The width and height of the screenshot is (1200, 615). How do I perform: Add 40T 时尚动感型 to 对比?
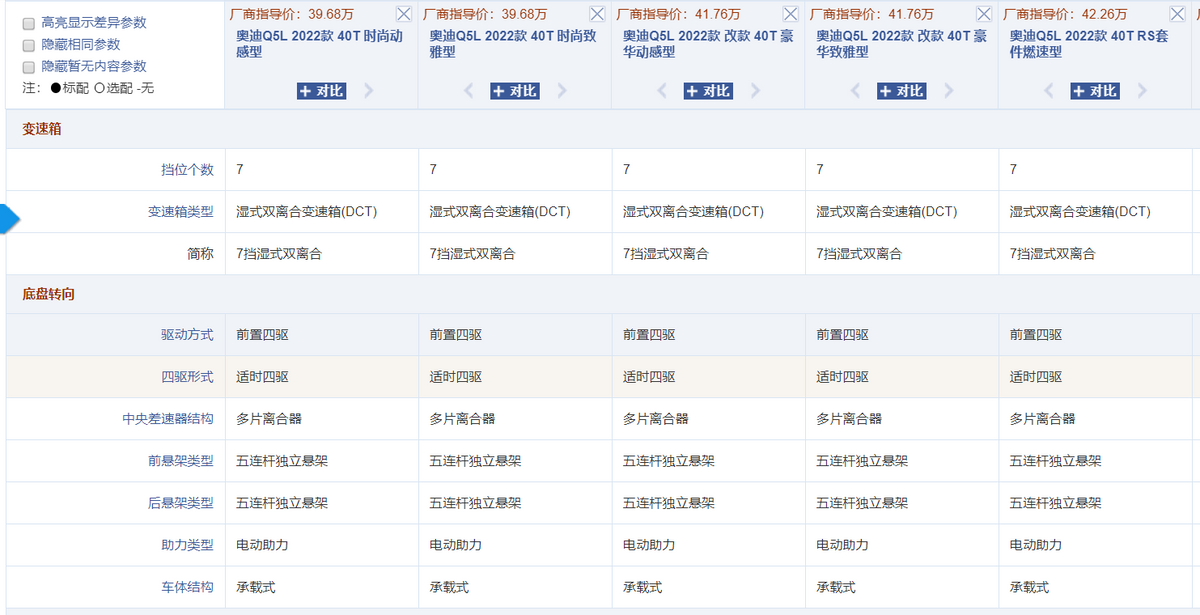point(322,91)
